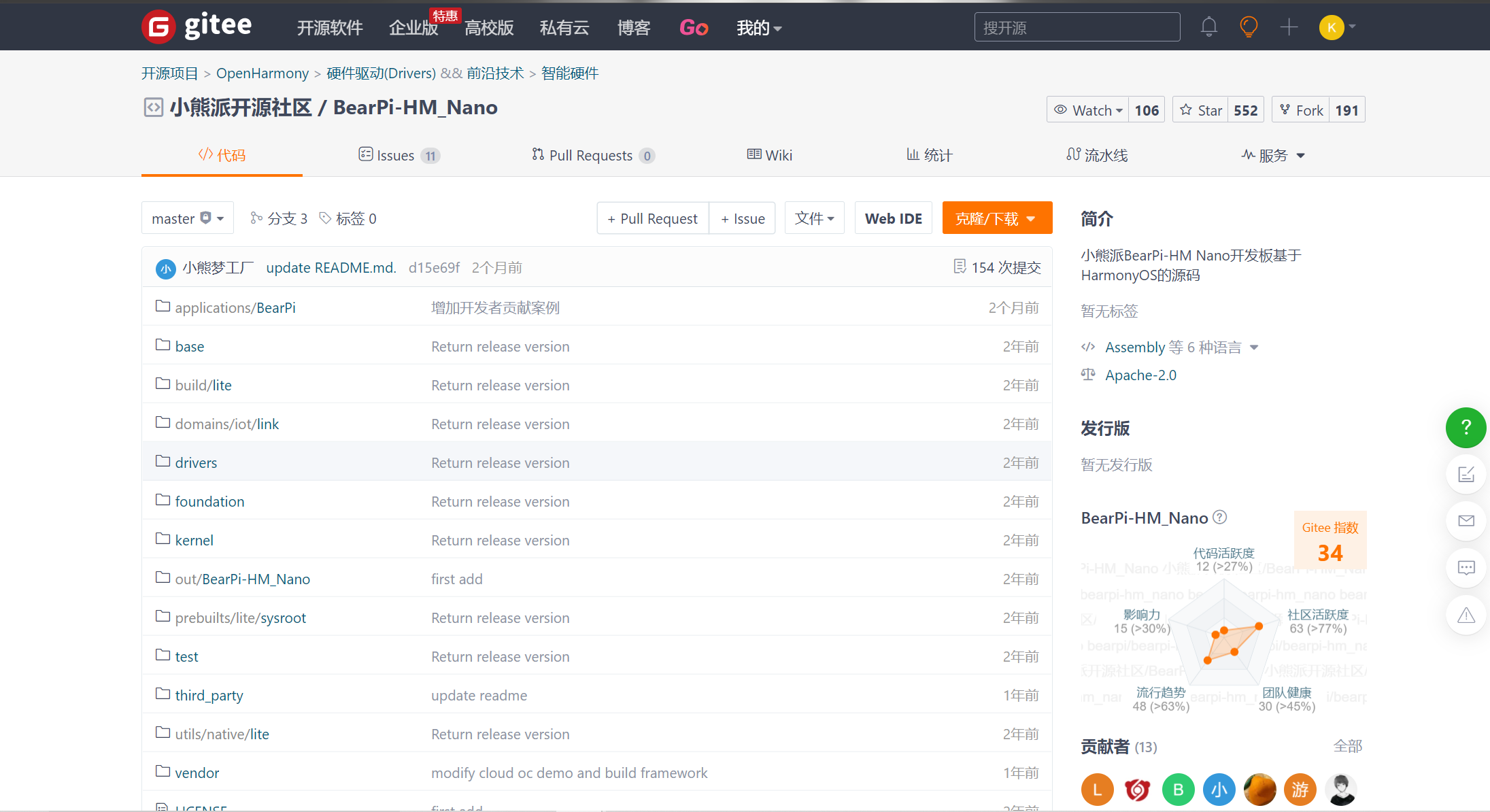Click the orange lightbulb icon
The height and width of the screenshot is (812, 1490).
pyautogui.click(x=1249, y=27)
